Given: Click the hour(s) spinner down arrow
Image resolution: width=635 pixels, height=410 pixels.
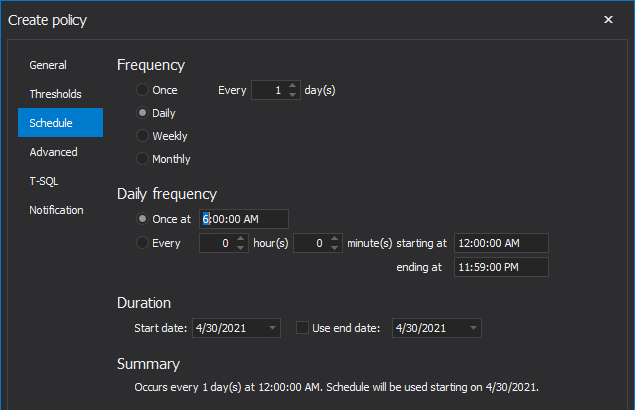Looking at the screenshot, I should pyautogui.click(x=241, y=248).
